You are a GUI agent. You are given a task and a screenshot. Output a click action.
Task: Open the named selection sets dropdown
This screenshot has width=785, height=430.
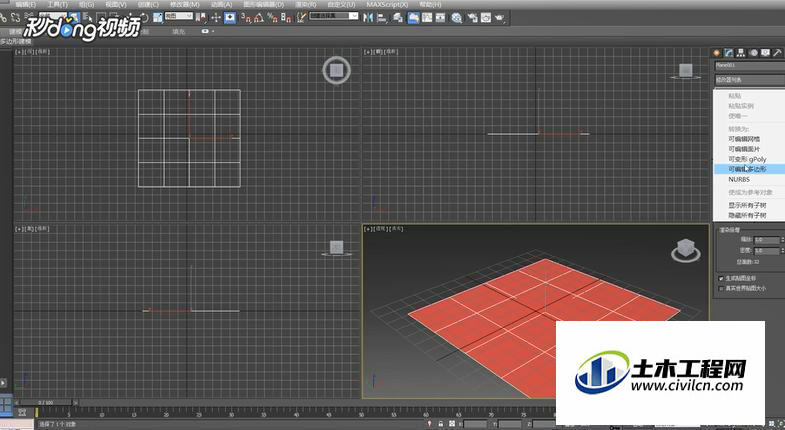334,16
